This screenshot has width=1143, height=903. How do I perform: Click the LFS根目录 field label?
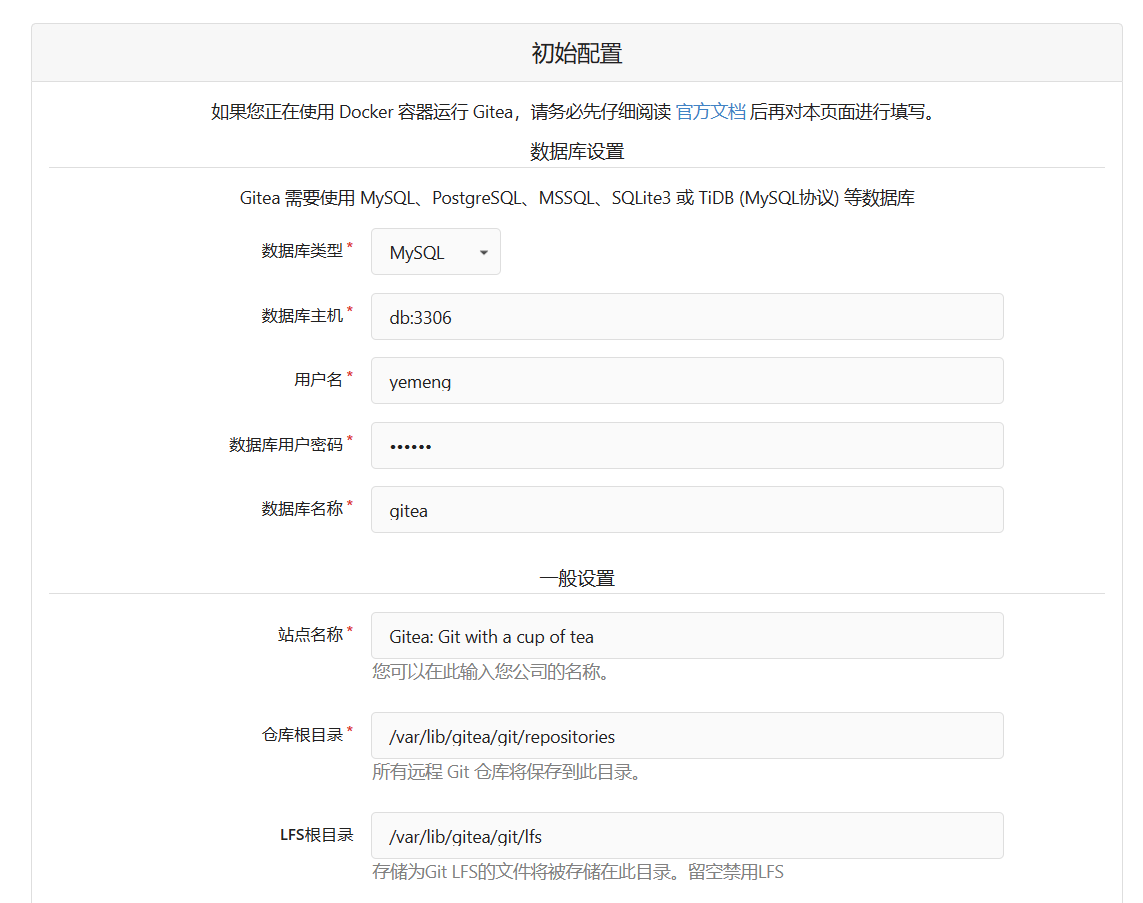click(316, 835)
